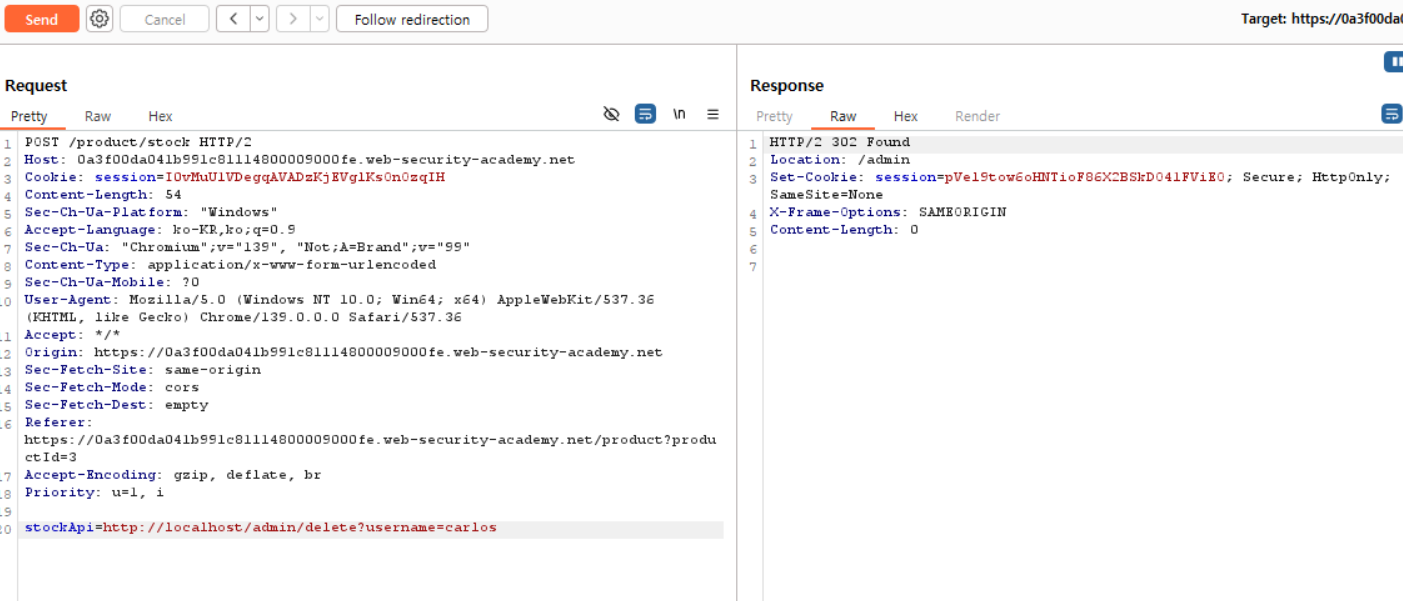Click the Sec-Ch-Ua-Mobile header line
1403x601 pixels.
pos(112,282)
